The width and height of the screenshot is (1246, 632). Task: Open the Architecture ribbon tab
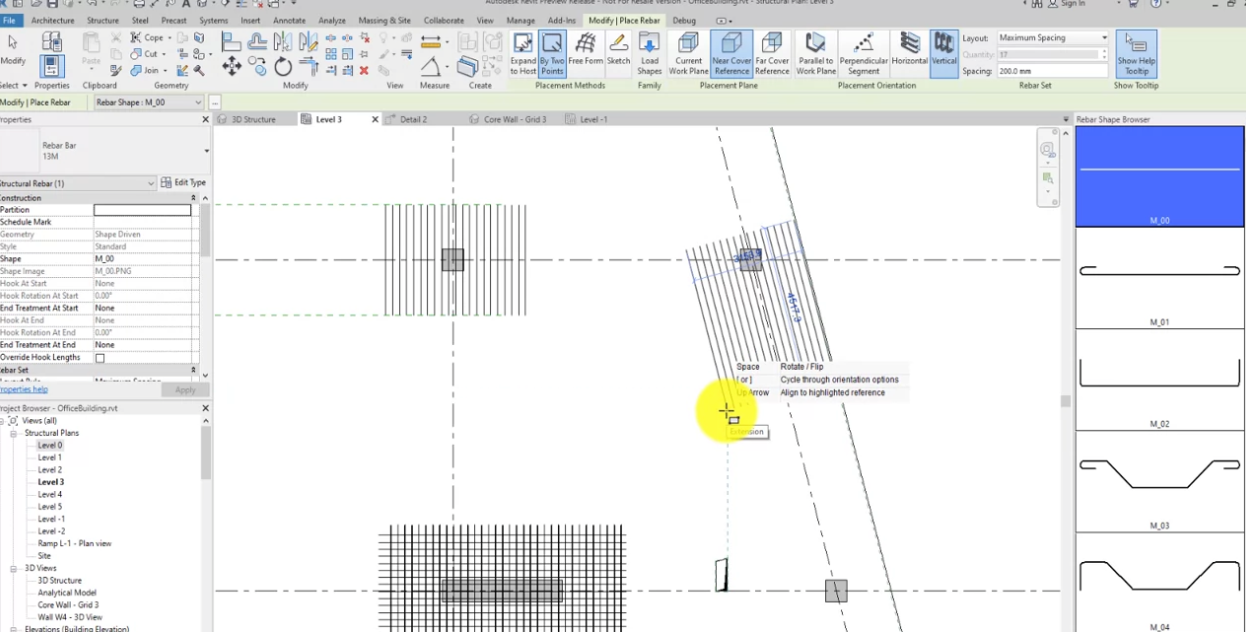[x=52, y=20]
